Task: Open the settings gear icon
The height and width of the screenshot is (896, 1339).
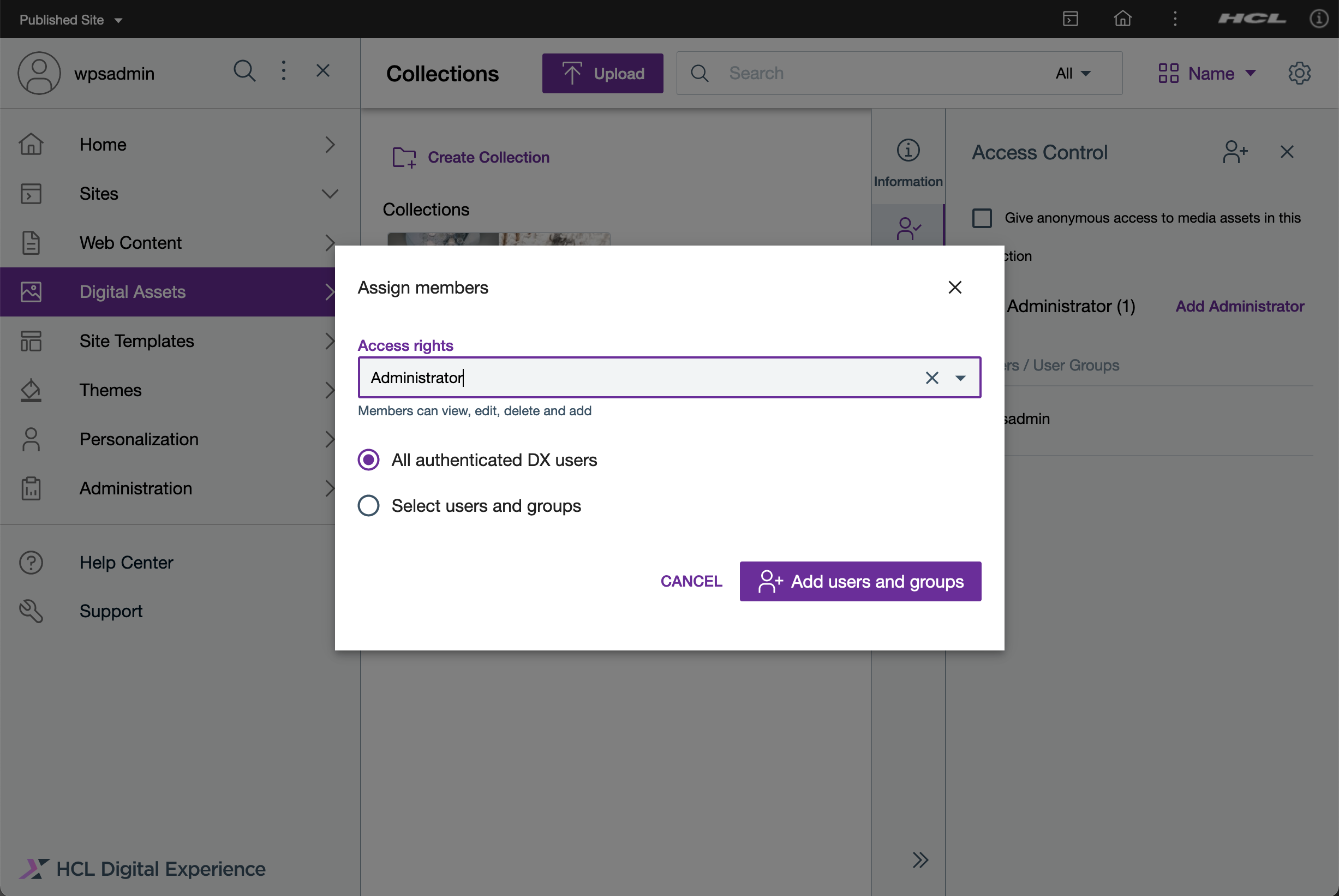Action: click(1299, 73)
